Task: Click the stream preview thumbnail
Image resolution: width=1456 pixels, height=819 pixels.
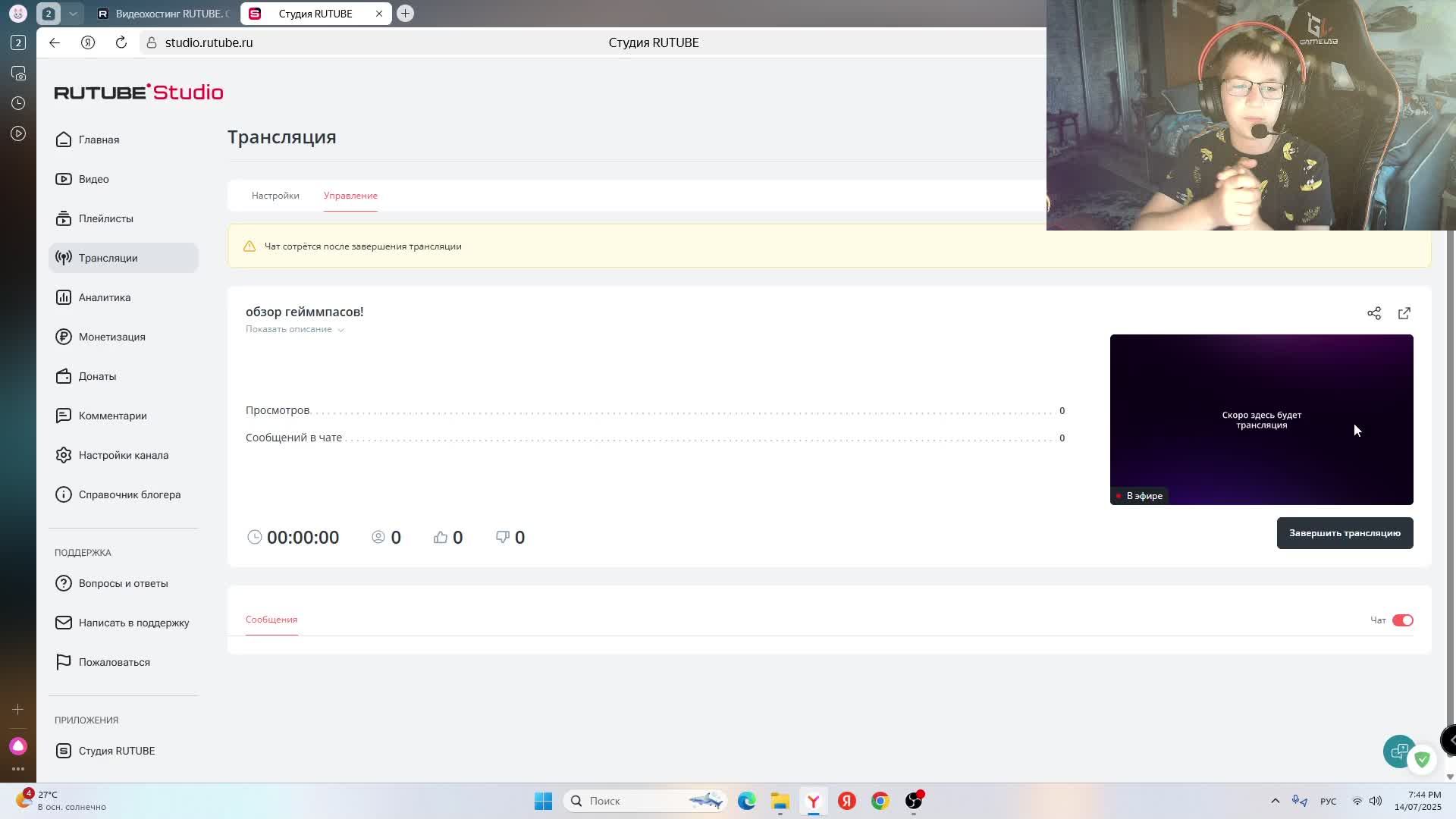Action: click(x=1260, y=419)
